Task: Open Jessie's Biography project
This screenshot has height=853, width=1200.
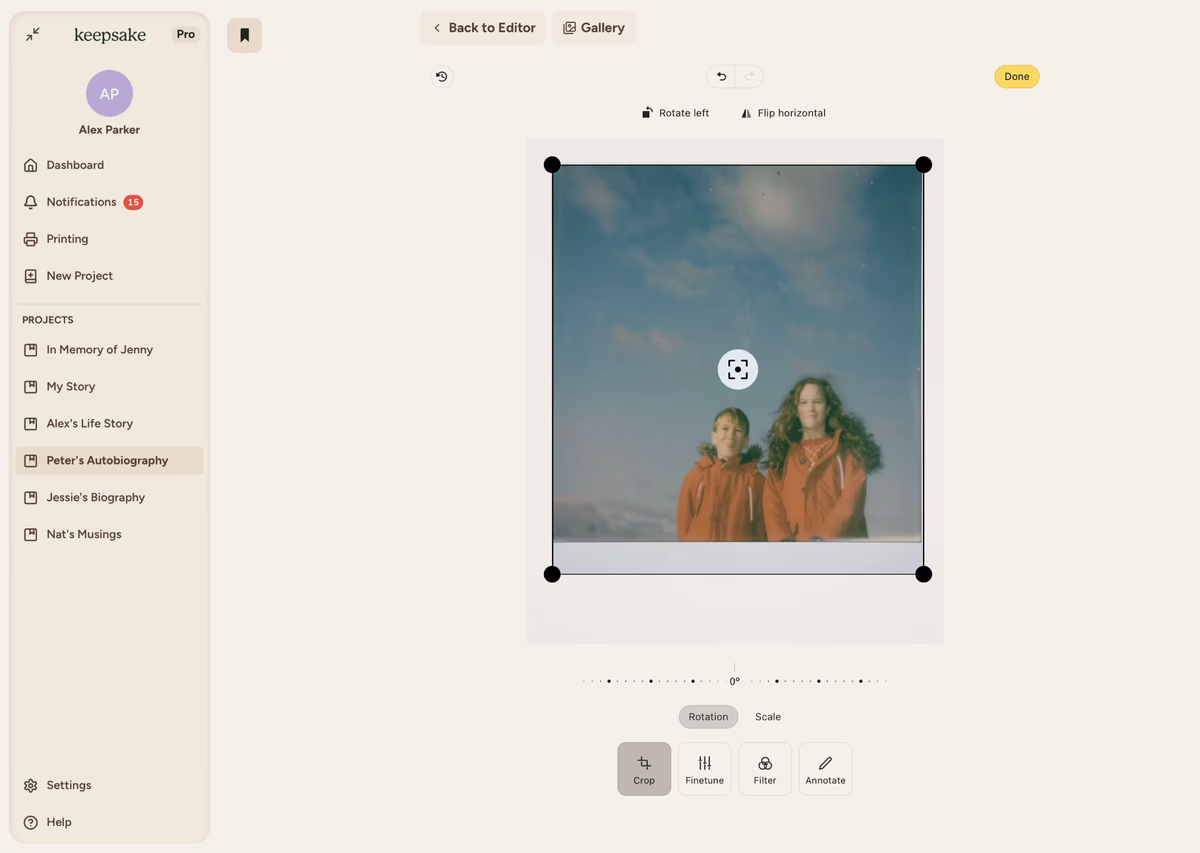Action: (95, 497)
